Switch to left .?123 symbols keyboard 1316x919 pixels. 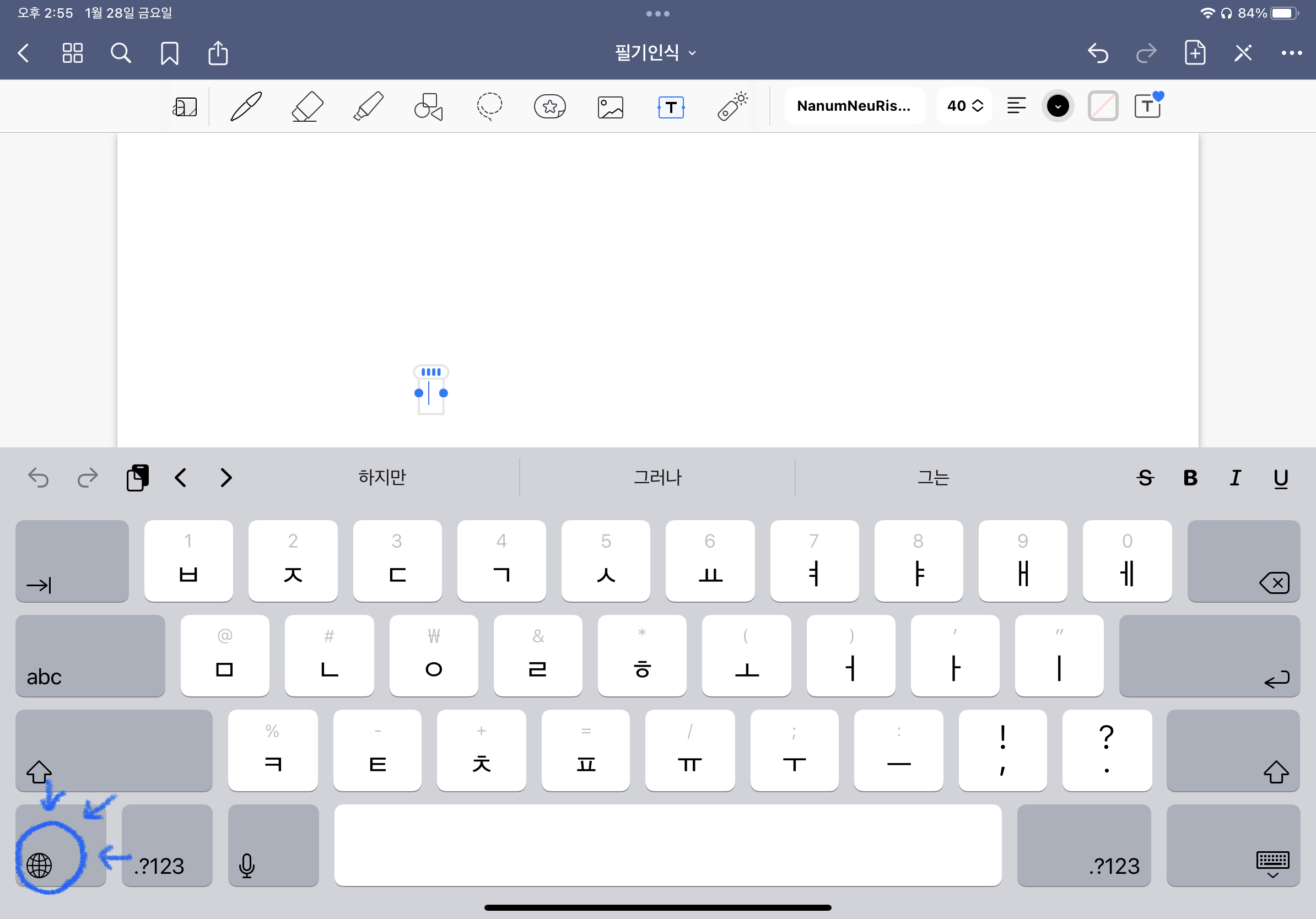(x=168, y=846)
